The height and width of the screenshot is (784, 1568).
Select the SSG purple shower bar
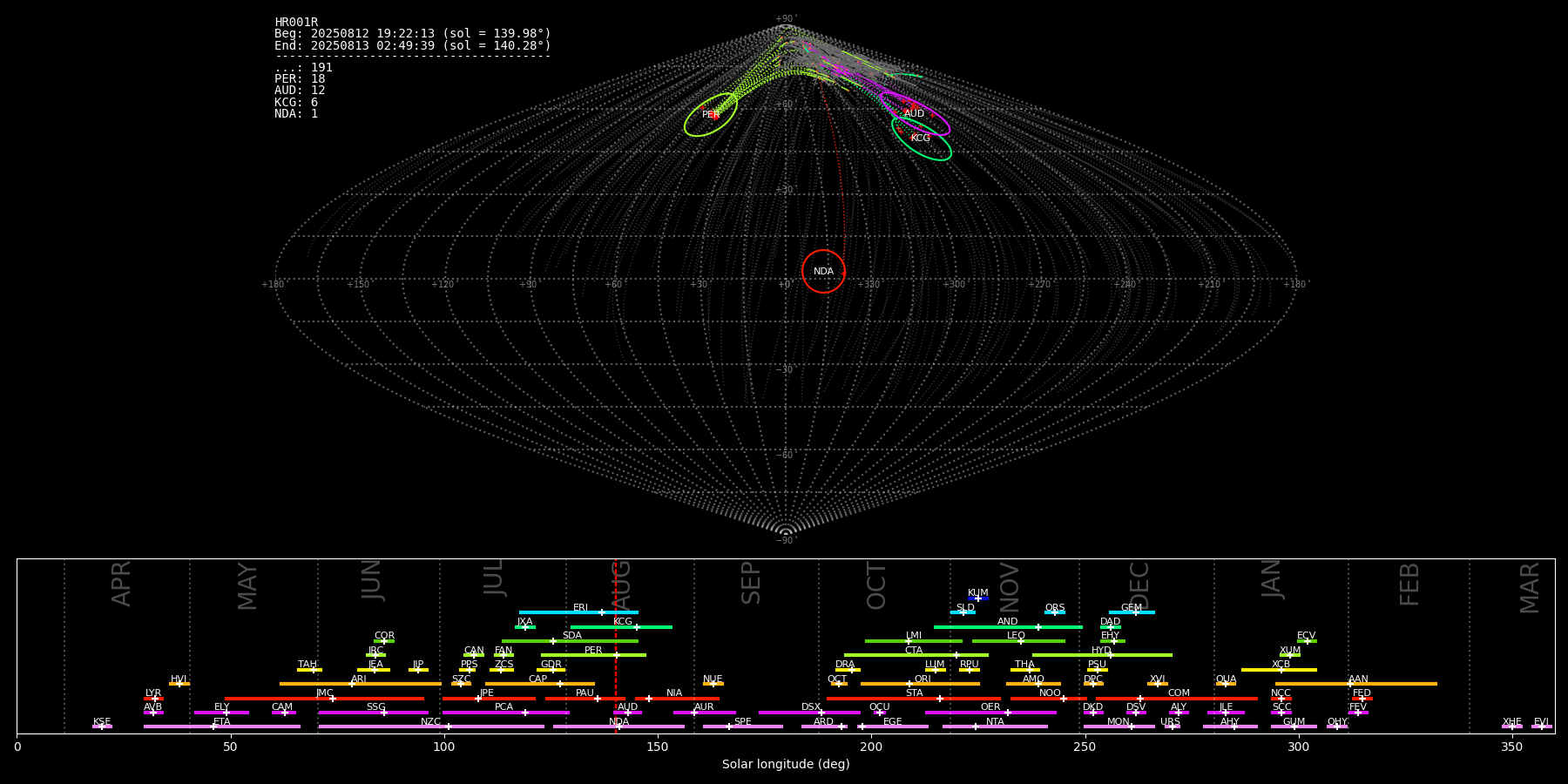374,713
